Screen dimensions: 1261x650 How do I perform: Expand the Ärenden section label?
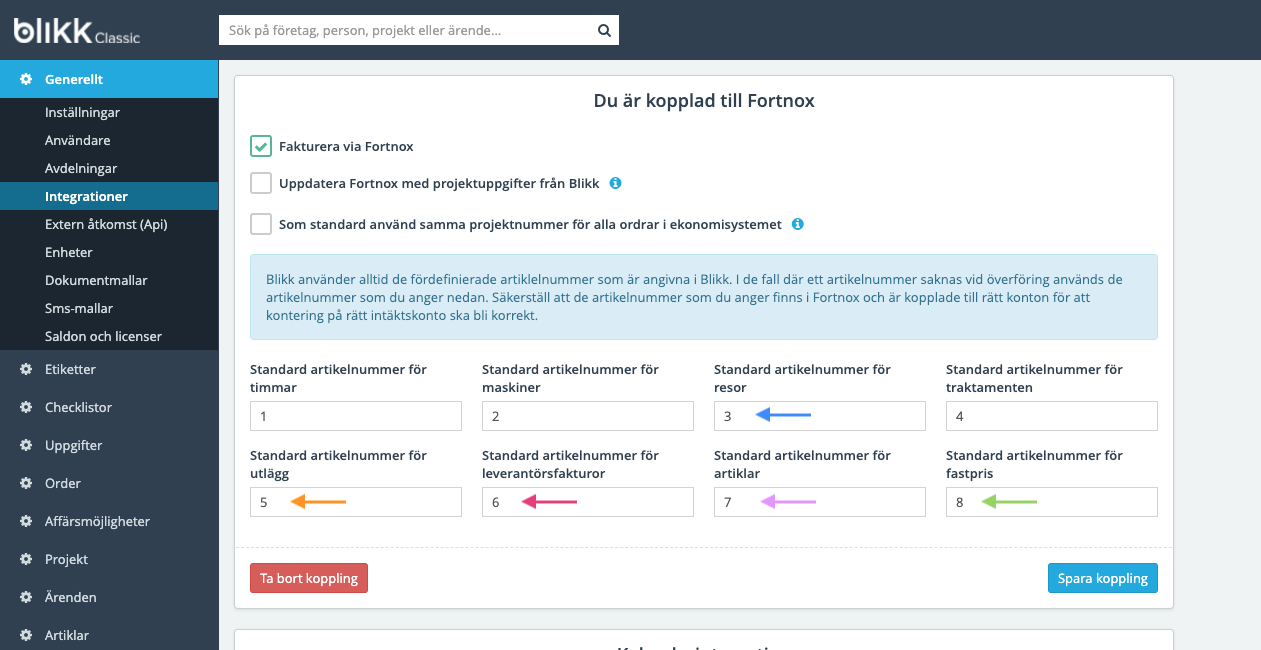(x=71, y=597)
